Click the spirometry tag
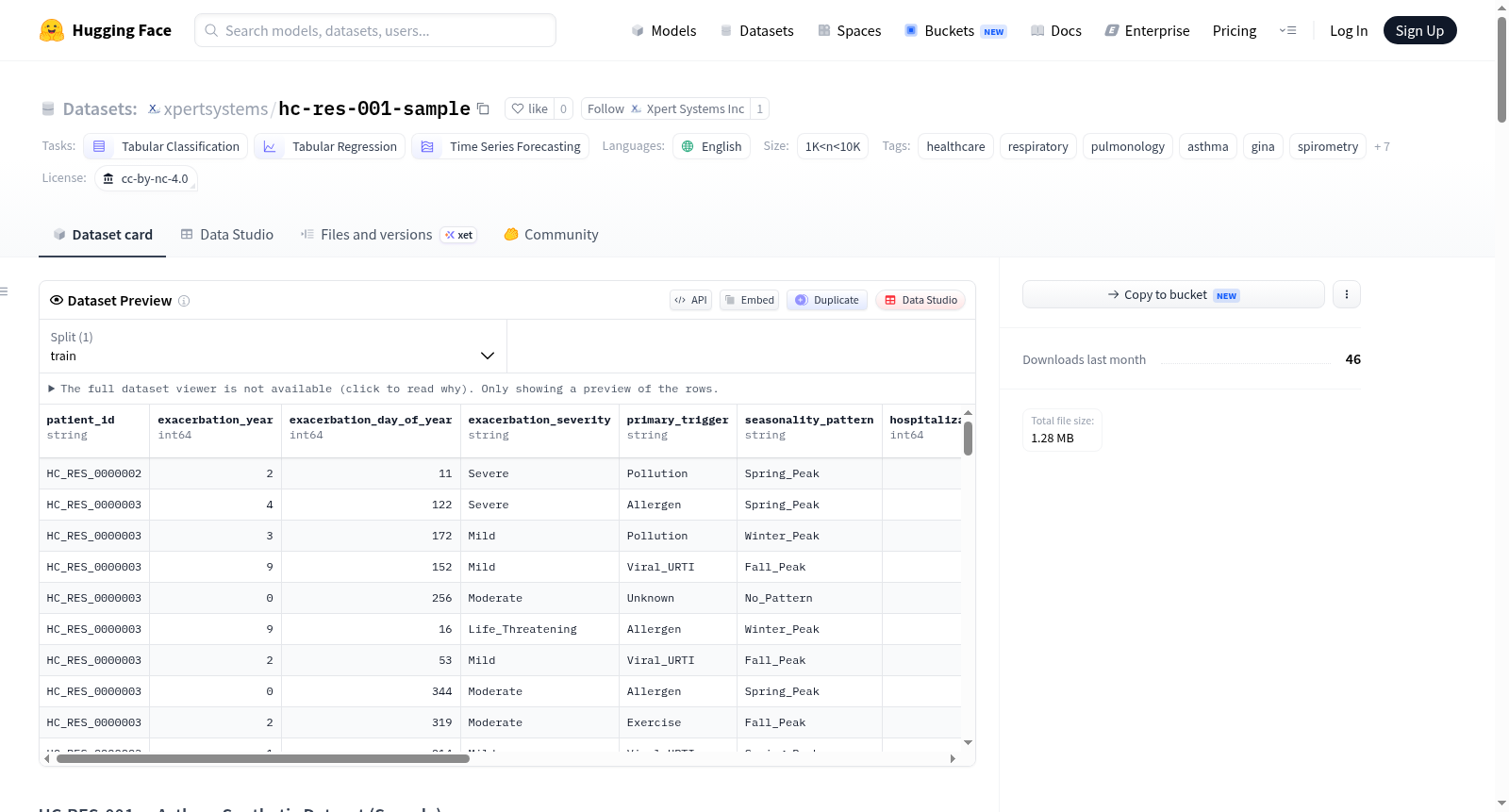This screenshot has width=1509, height=812. [1327, 146]
